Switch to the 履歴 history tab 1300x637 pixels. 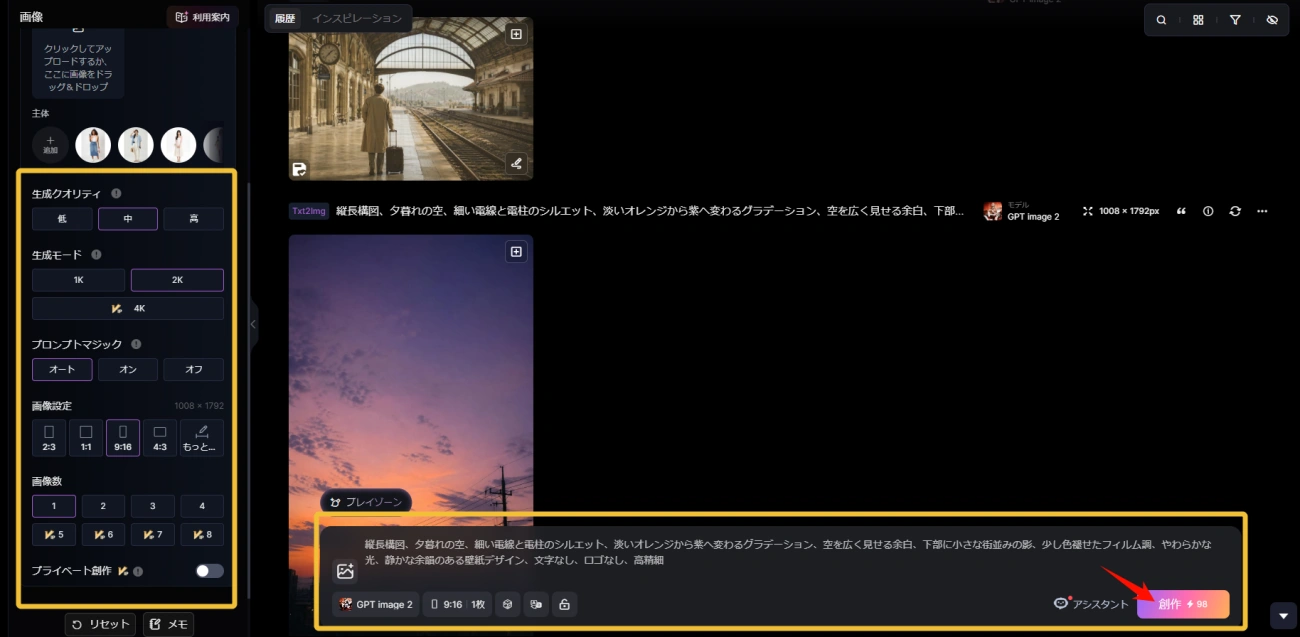pyautogui.click(x=285, y=18)
